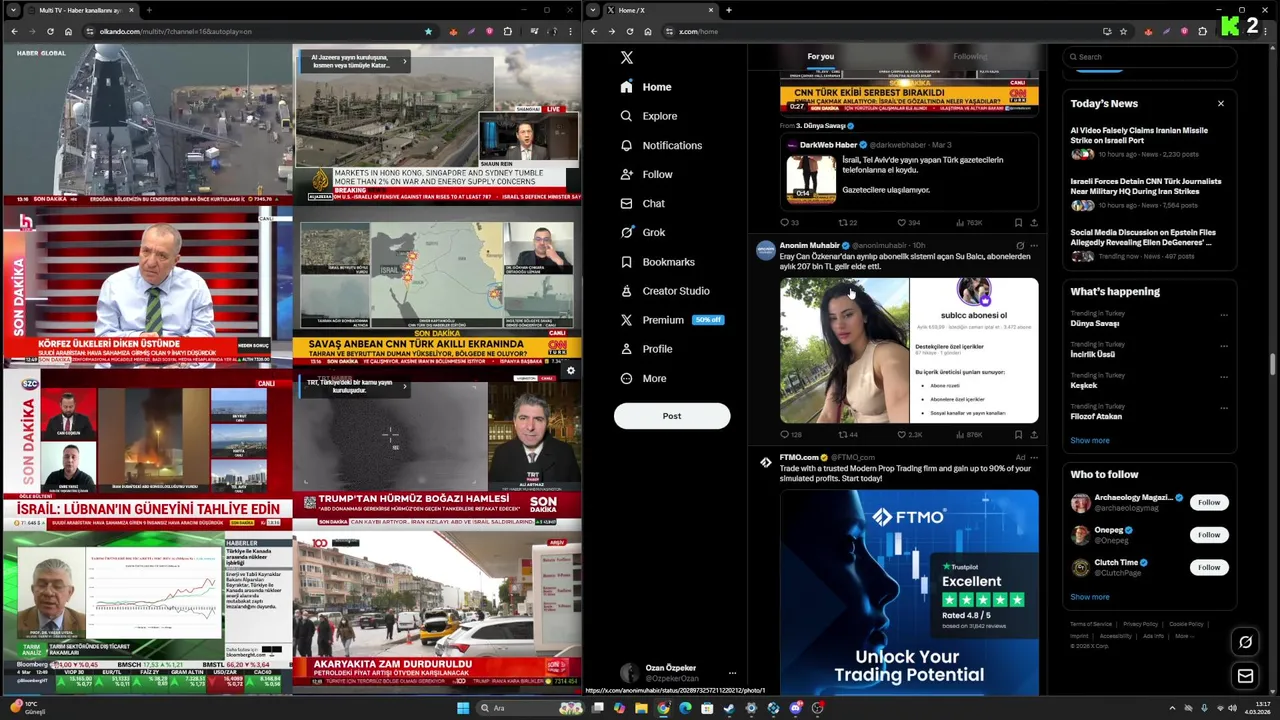
Task: Show more under What's happening
Action: point(1089,440)
